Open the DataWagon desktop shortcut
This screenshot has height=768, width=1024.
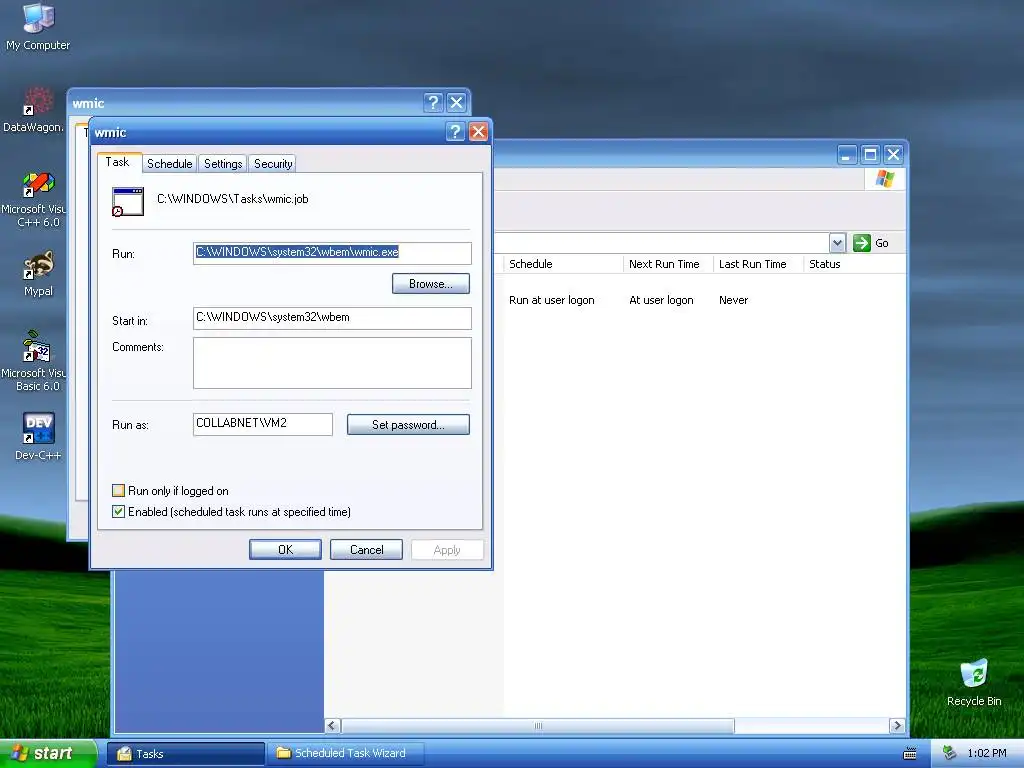[34, 110]
